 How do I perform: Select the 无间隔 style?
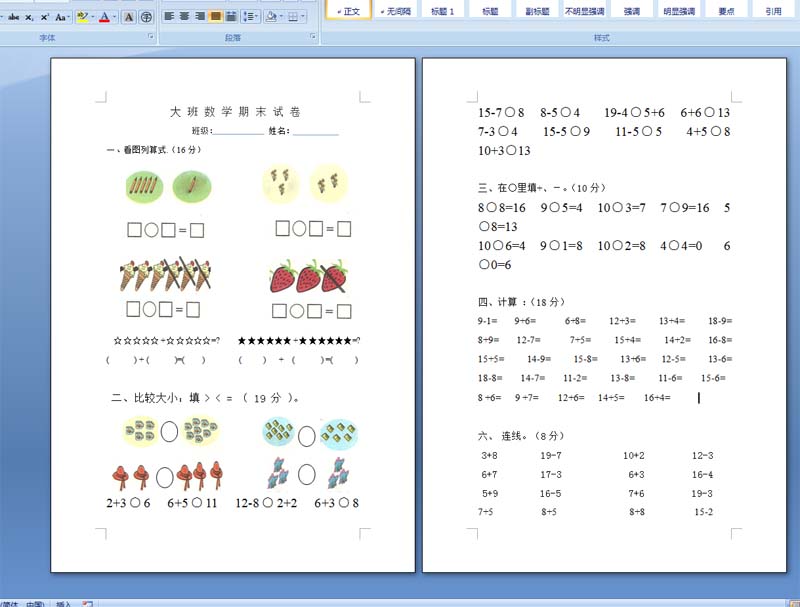(x=396, y=10)
